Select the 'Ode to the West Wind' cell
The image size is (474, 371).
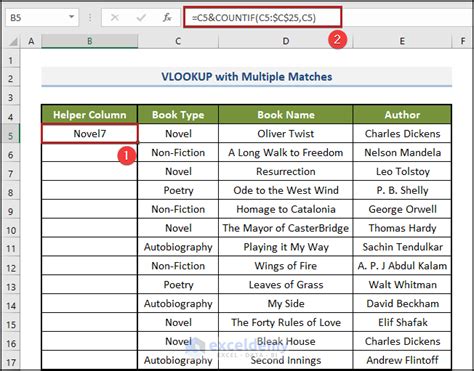(286, 190)
